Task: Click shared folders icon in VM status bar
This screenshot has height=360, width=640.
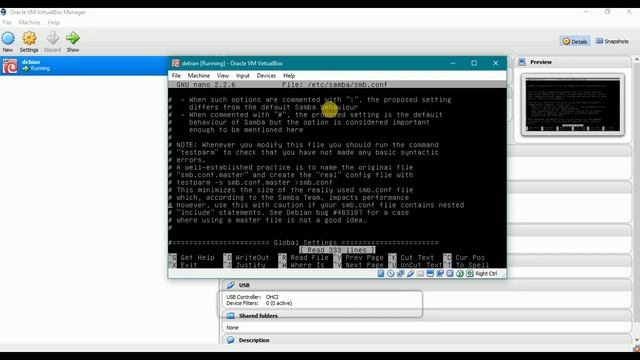Action: [x=420, y=273]
